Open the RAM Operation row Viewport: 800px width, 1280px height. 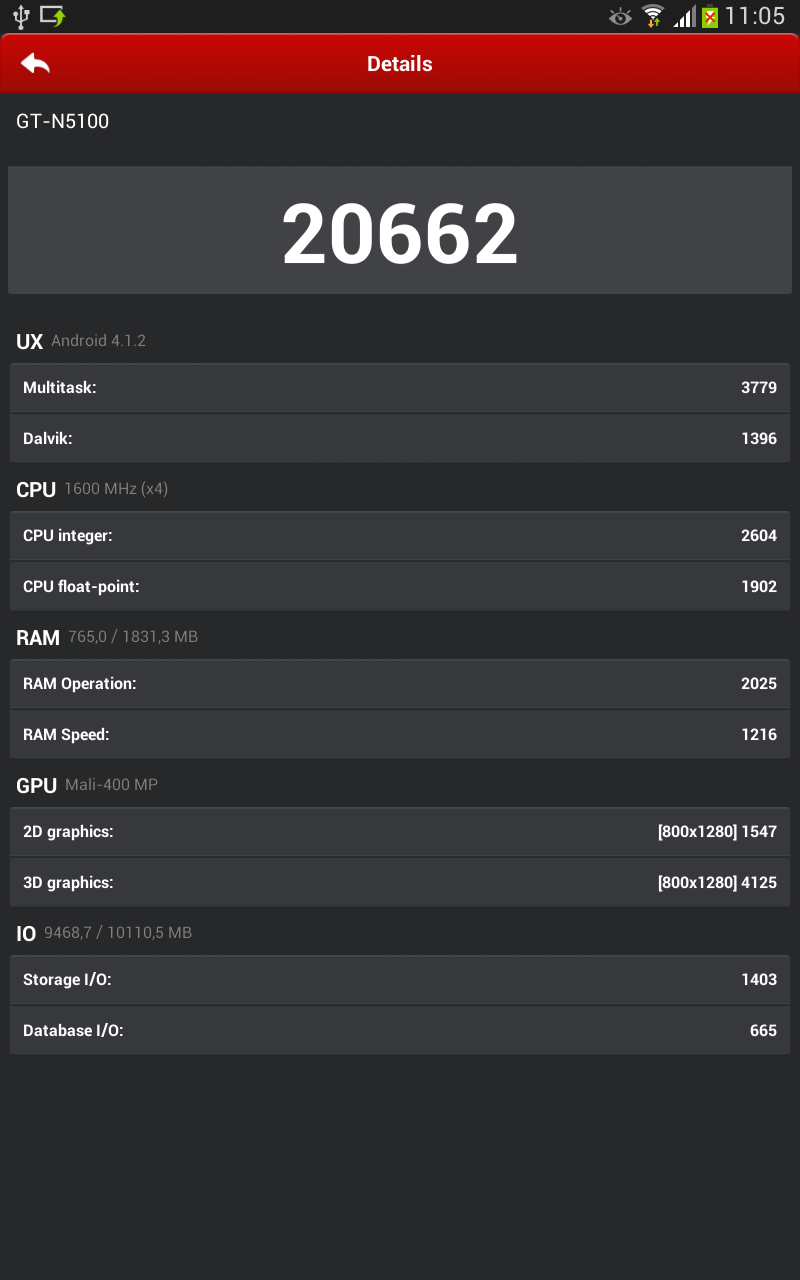pos(400,684)
